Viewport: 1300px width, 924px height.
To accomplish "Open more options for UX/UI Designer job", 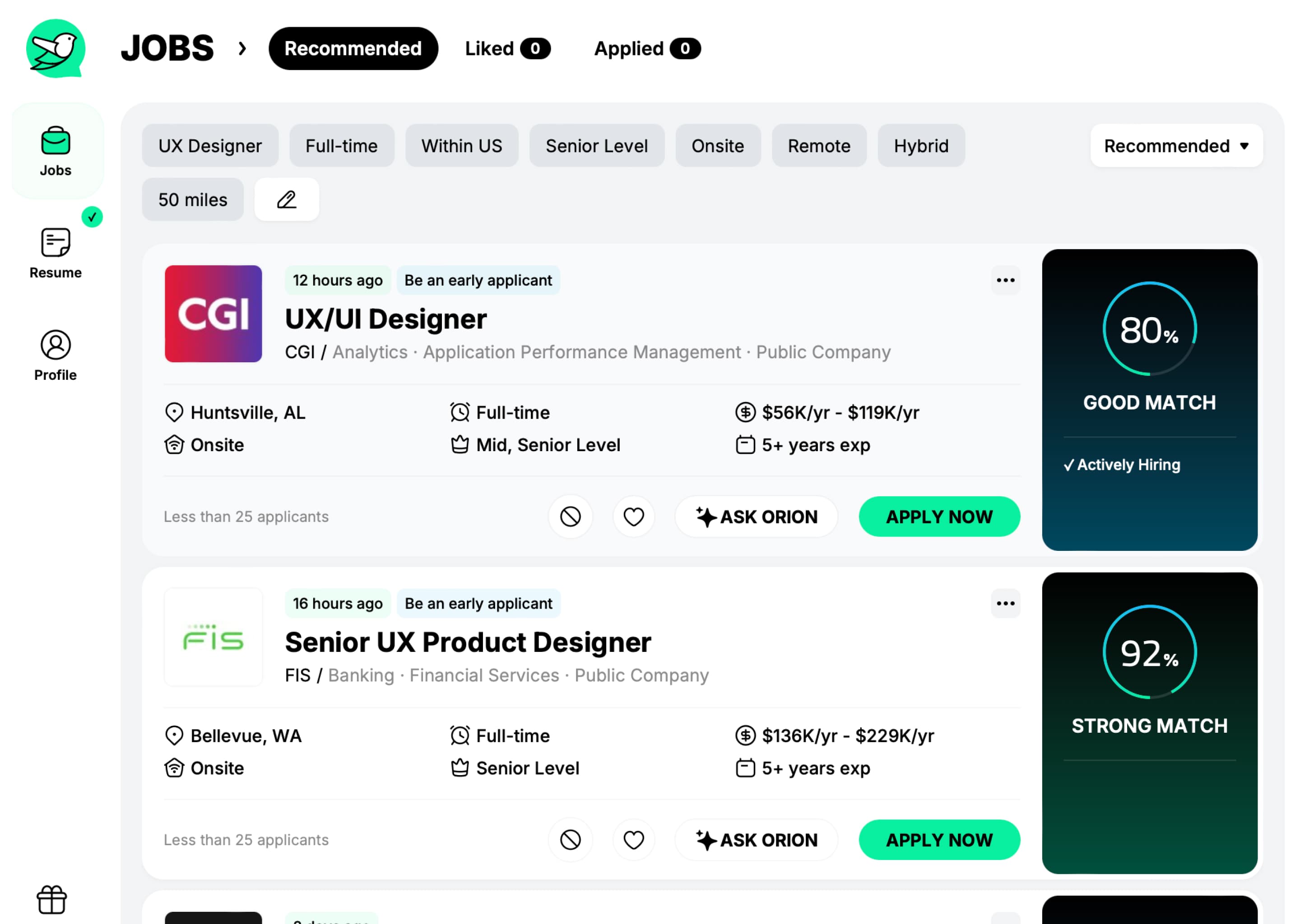I will coord(1005,281).
